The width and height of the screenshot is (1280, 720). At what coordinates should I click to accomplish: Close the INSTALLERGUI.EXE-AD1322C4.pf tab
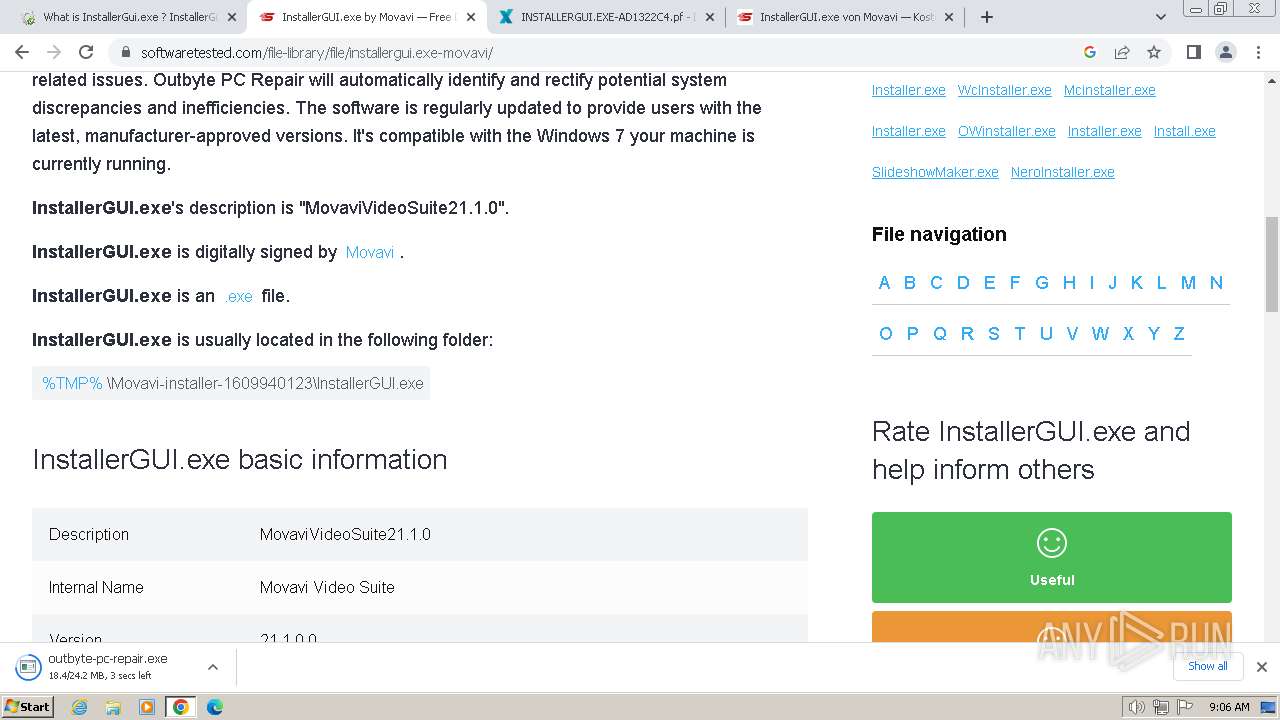(x=709, y=17)
